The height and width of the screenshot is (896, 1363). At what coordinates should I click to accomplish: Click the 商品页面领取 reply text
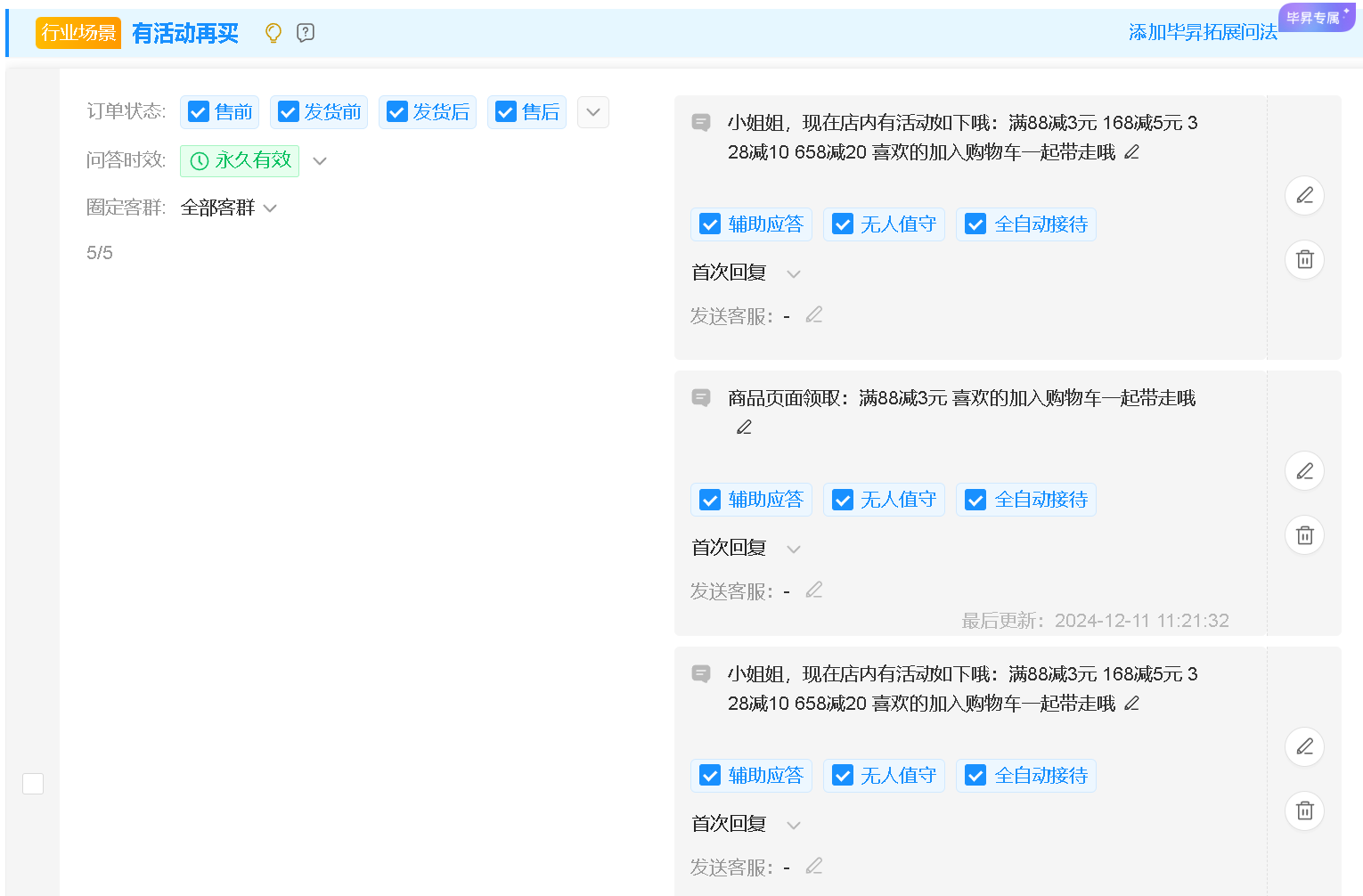[x=961, y=398]
